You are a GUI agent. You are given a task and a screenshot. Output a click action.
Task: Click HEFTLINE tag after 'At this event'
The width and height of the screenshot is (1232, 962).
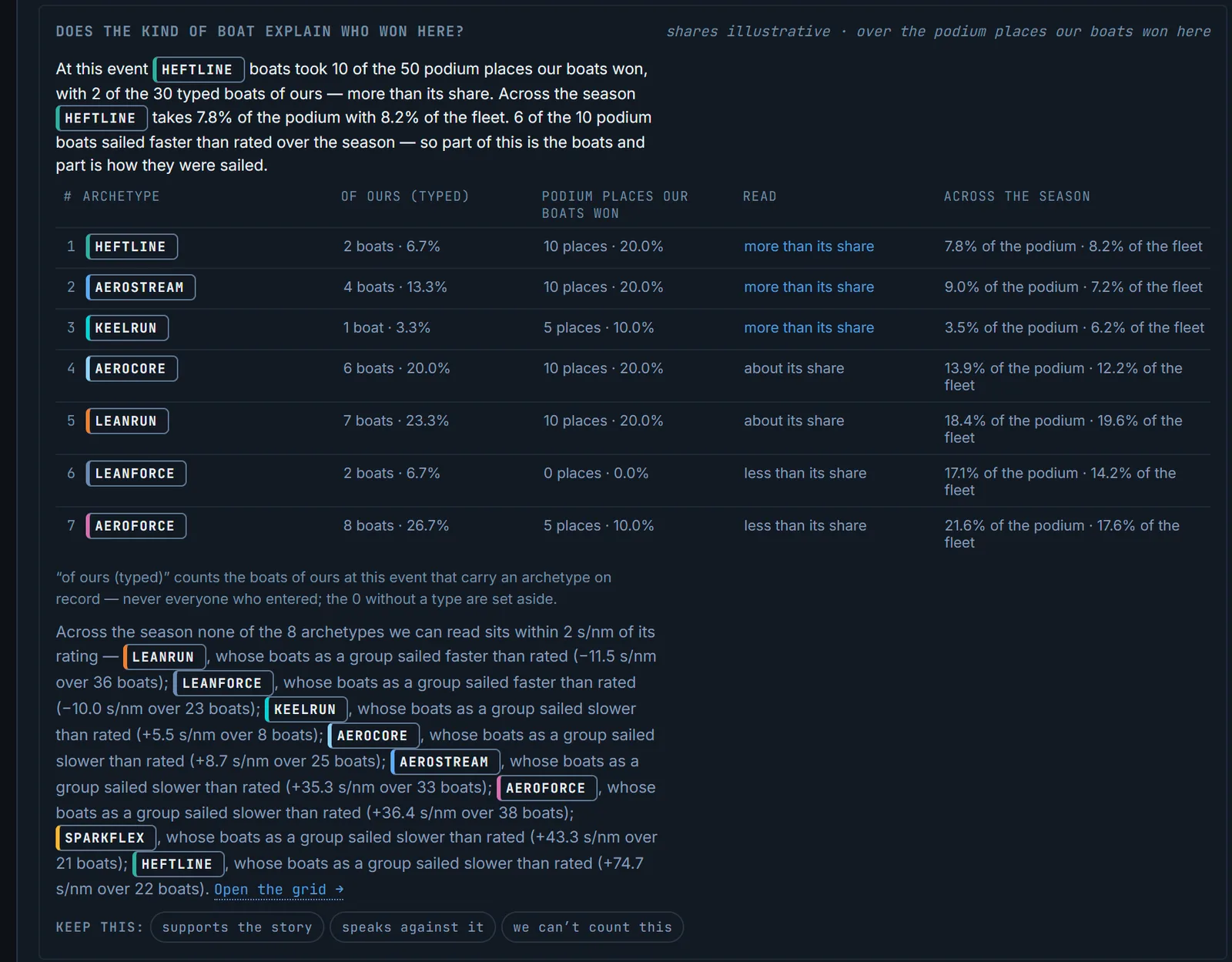[x=199, y=69]
